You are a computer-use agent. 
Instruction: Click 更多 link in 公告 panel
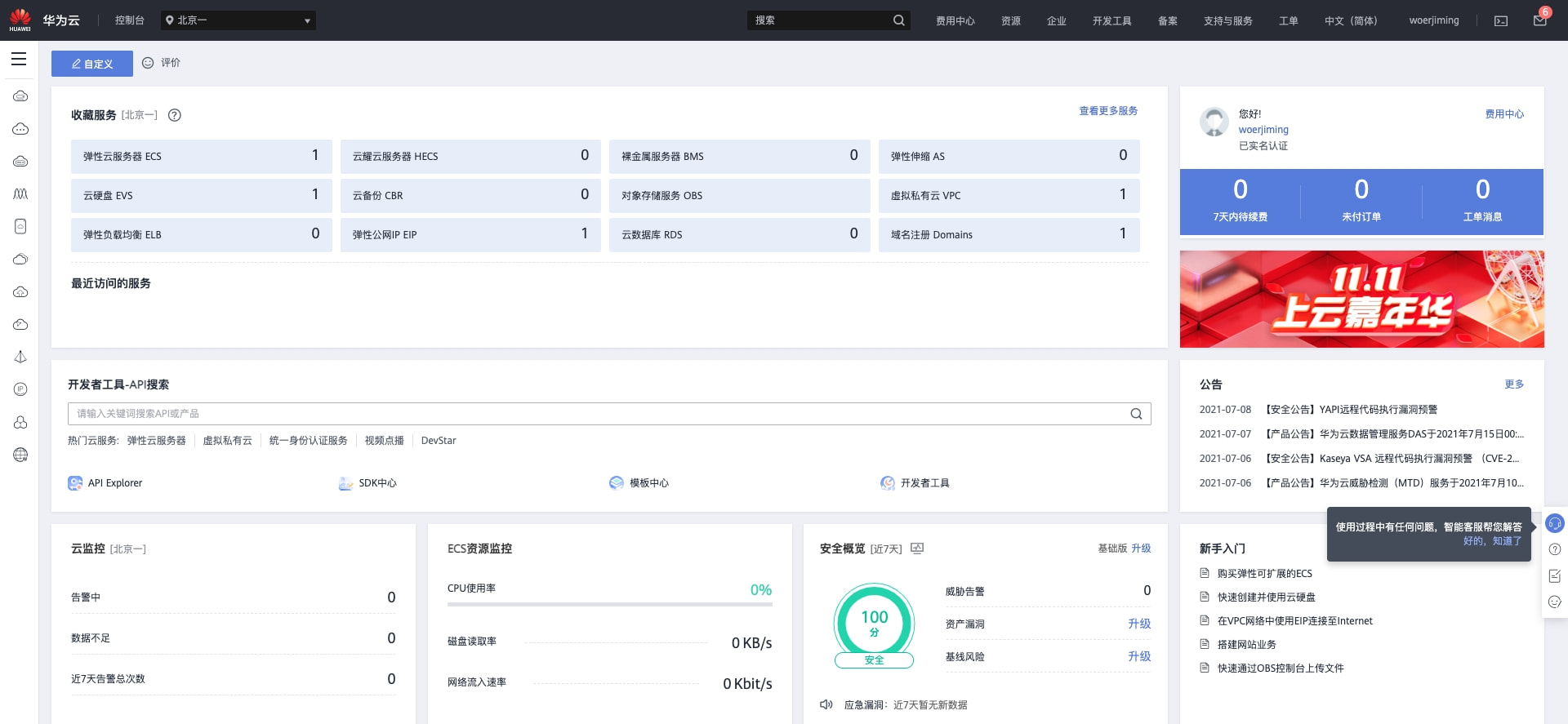(1514, 384)
